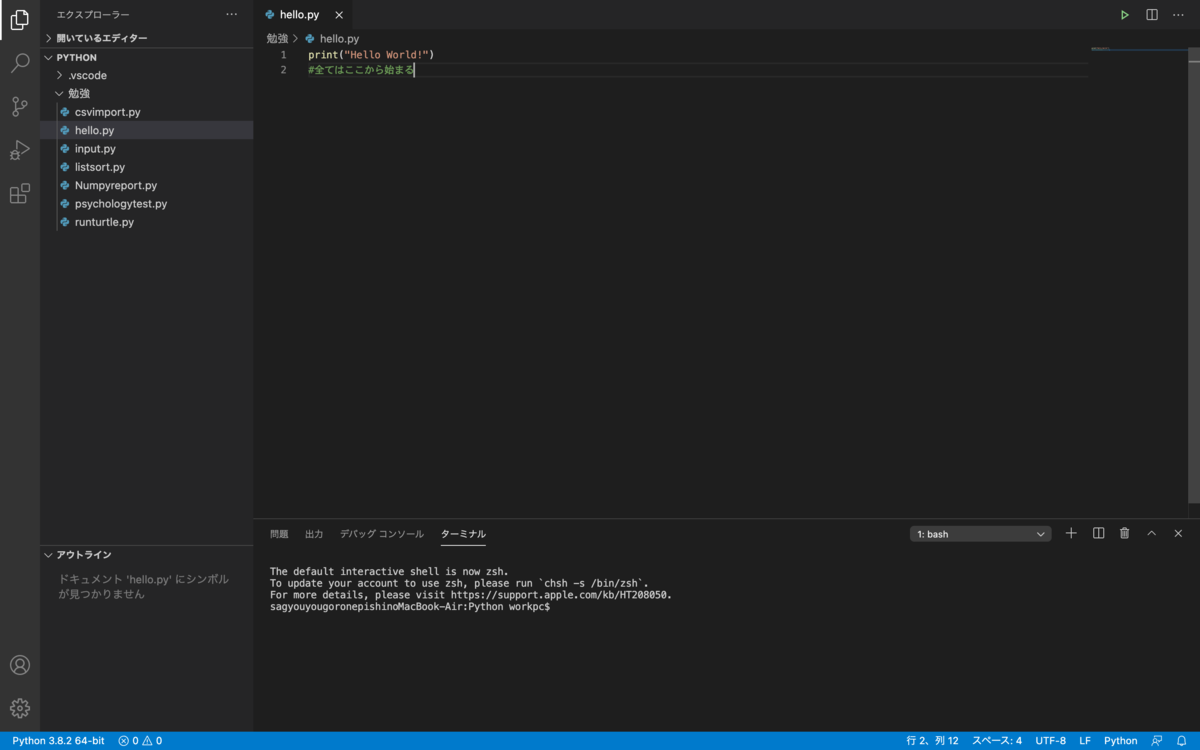The width and height of the screenshot is (1200, 750).
Task: Select the hello.py editor tab
Action: (303, 15)
